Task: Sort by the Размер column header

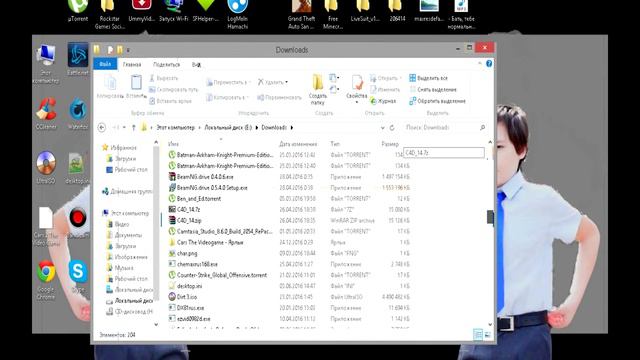Action: (390, 144)
